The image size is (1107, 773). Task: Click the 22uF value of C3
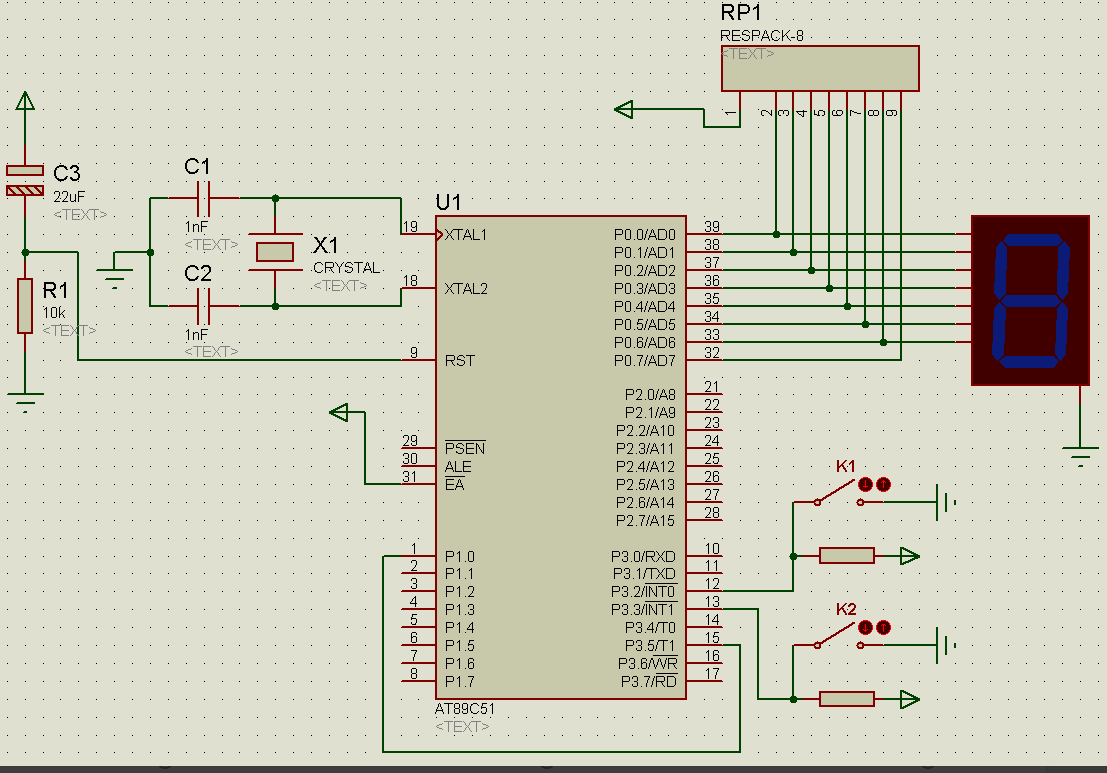pos(69,197)
